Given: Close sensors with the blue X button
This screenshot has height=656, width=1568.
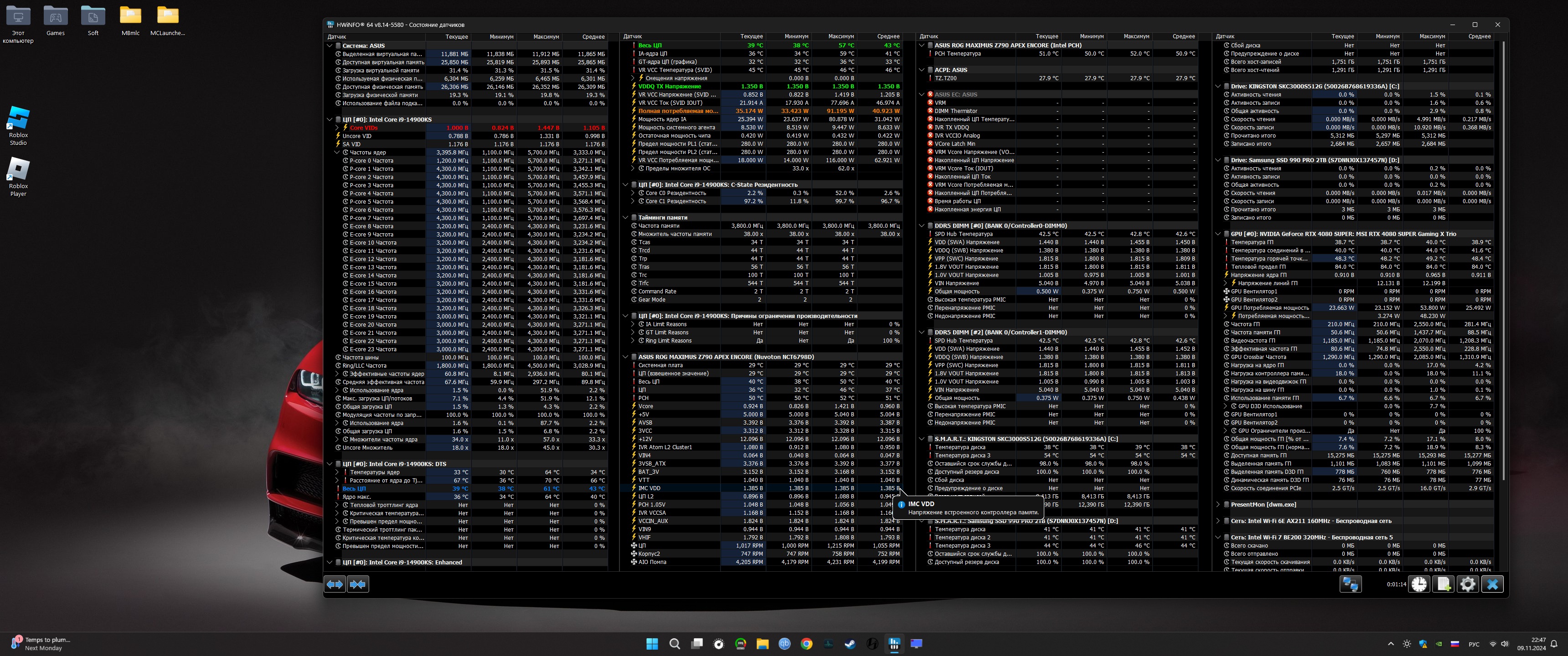Looking at the screenshot, I should [x=1492, y=584].
